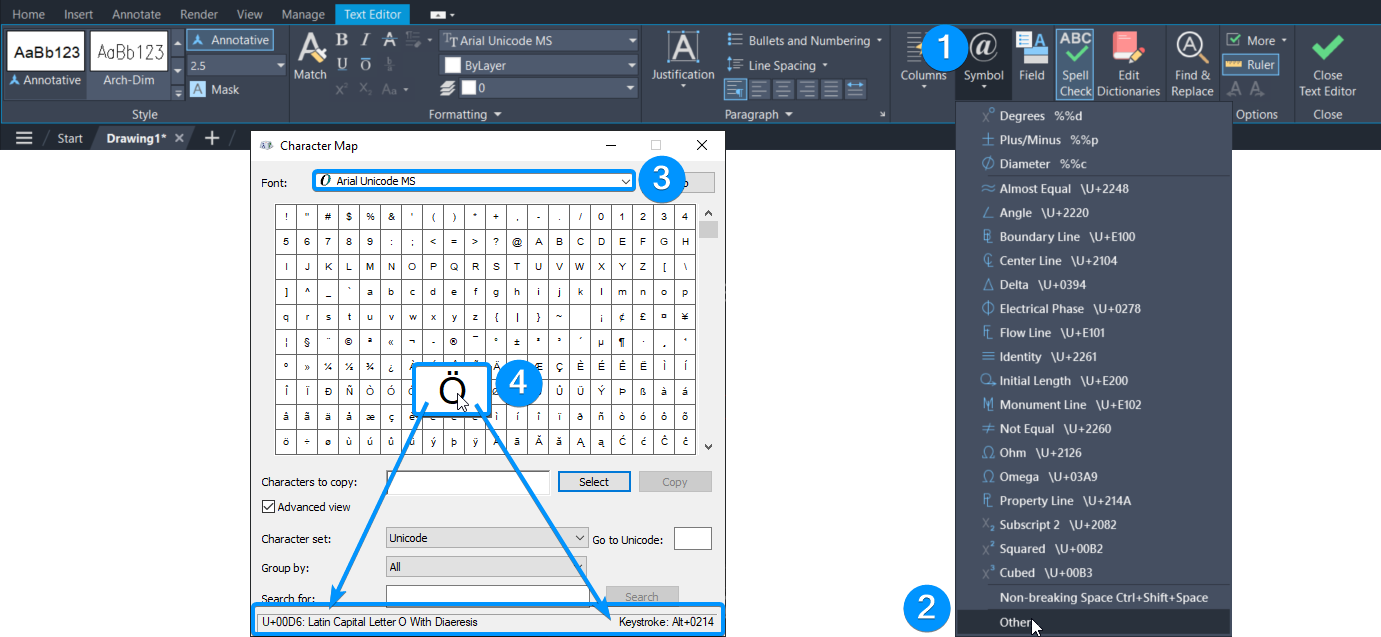Open the Justification icon
Viewport: 1381px width, 637px height.
pos(682,57)
